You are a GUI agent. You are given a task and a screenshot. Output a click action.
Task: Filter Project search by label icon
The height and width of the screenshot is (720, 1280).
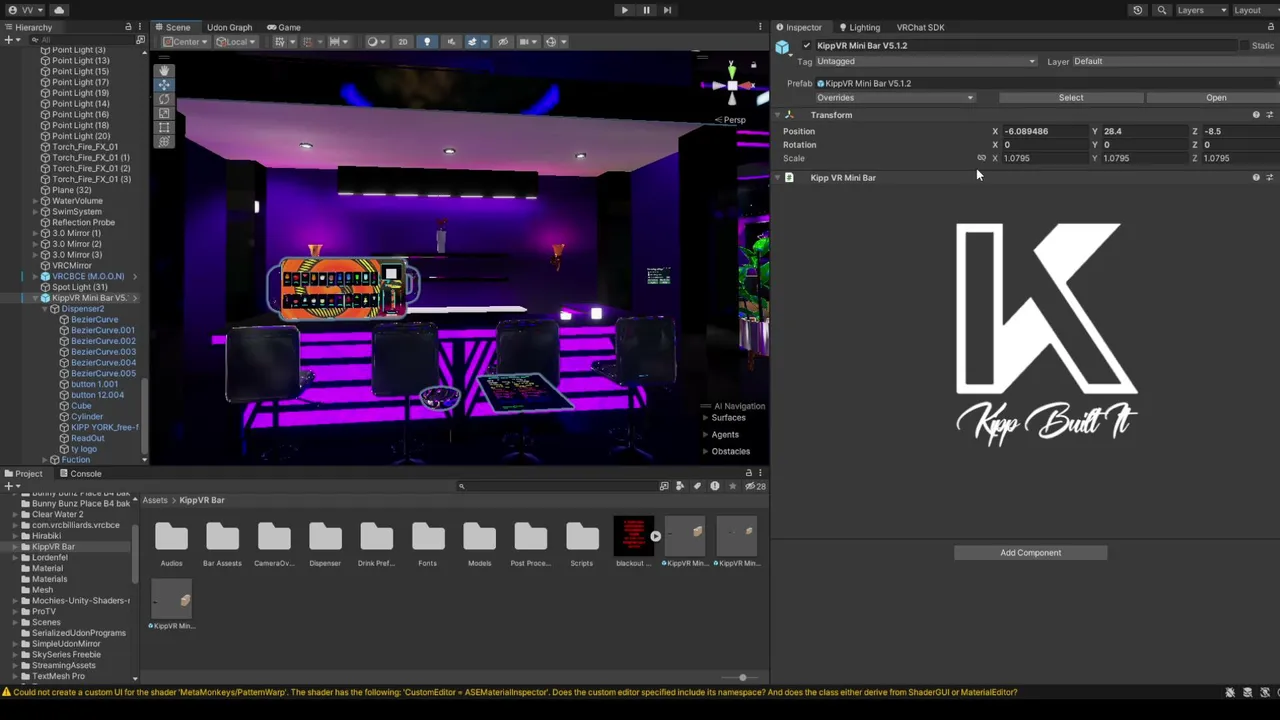pos(698,486)
